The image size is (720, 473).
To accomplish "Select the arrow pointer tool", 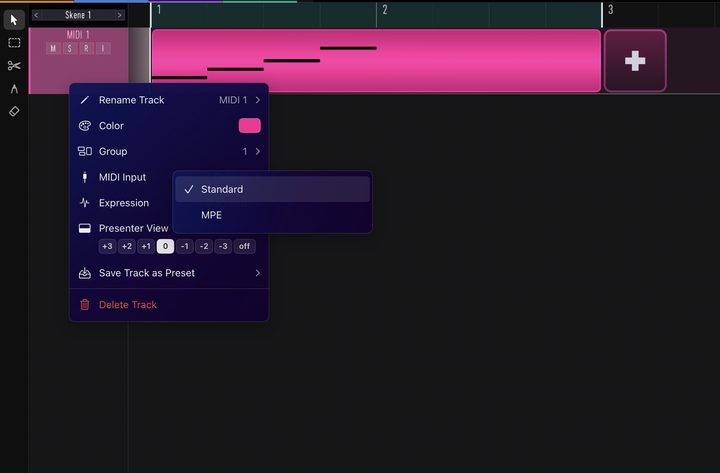I will pyautogui.click(x=14, y=20).
